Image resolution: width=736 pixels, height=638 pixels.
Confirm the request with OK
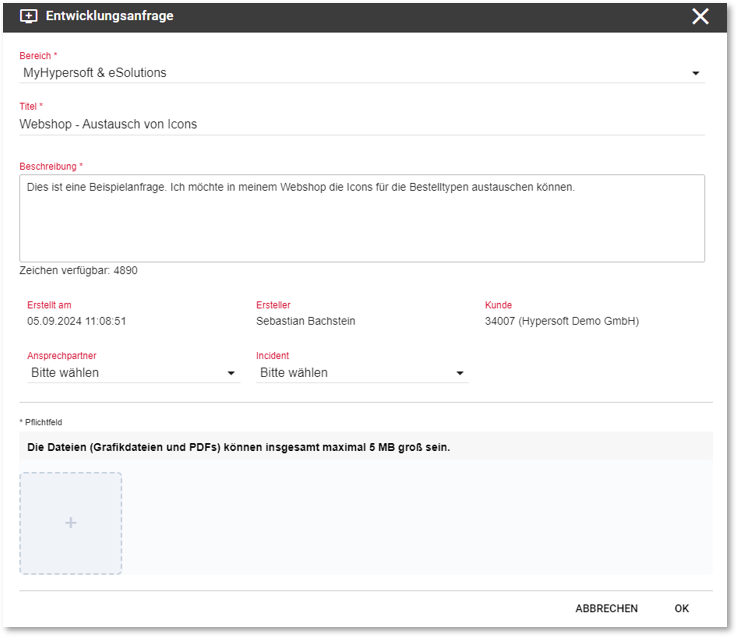click(682, 608)
